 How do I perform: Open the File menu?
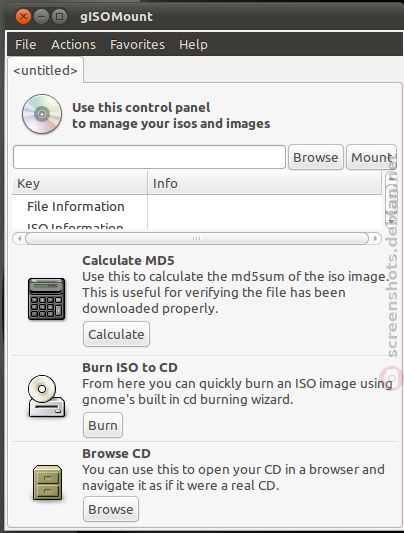coord(25,45)
